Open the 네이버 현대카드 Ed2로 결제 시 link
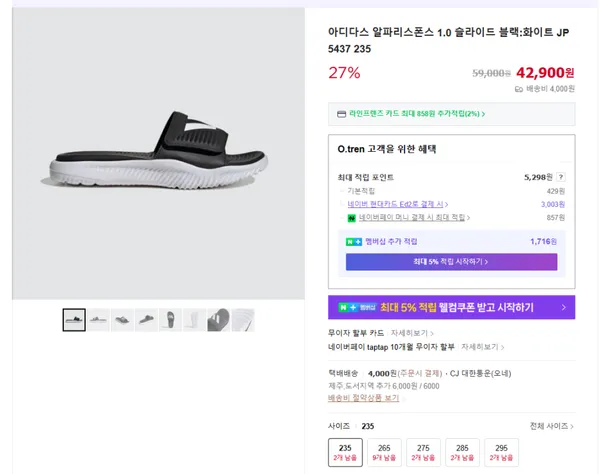 (x=396, y=203)
